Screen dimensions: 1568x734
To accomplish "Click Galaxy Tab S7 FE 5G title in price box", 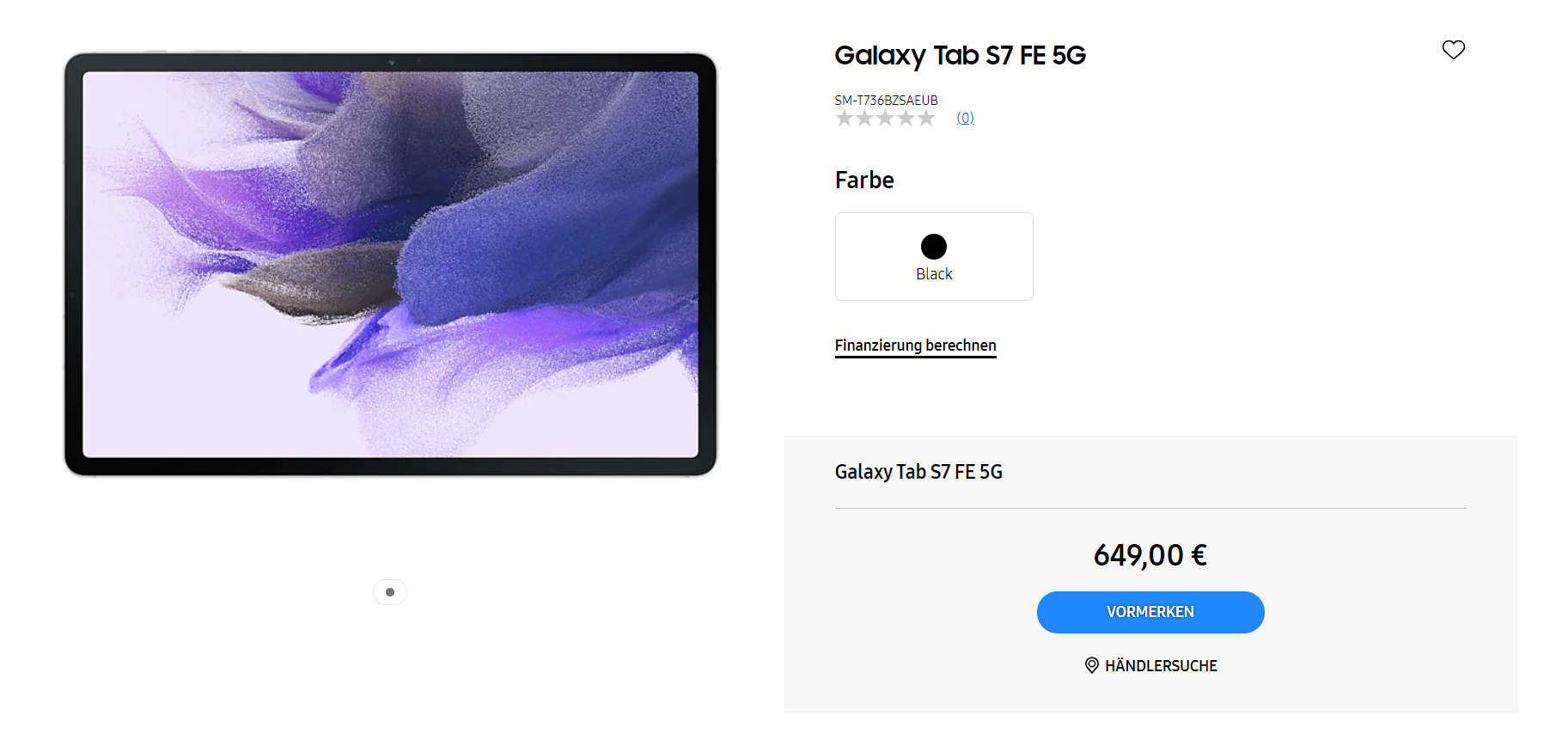I will [x=918, y=472].
